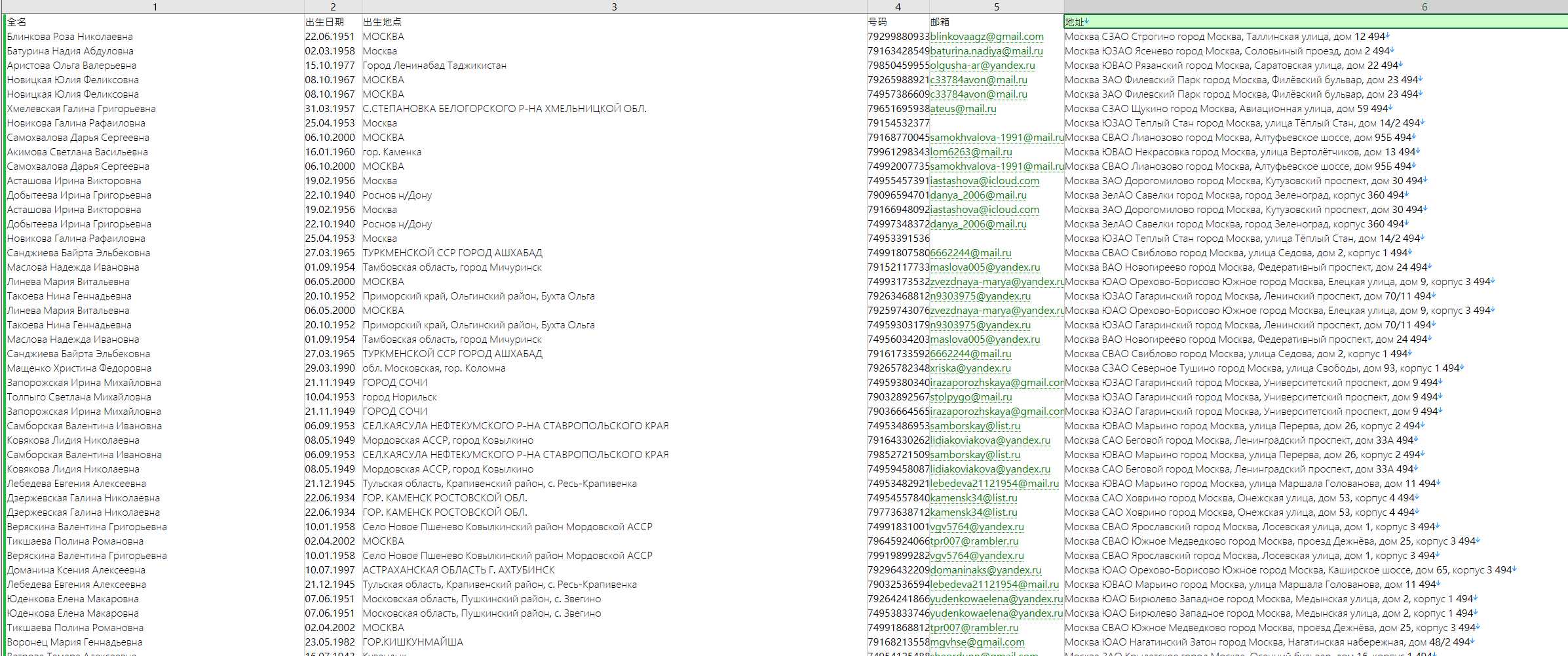Click birth date 29.03.1990
Image resolution: width=1568 pixels, height=656 pixels.
tap(330, 368)
